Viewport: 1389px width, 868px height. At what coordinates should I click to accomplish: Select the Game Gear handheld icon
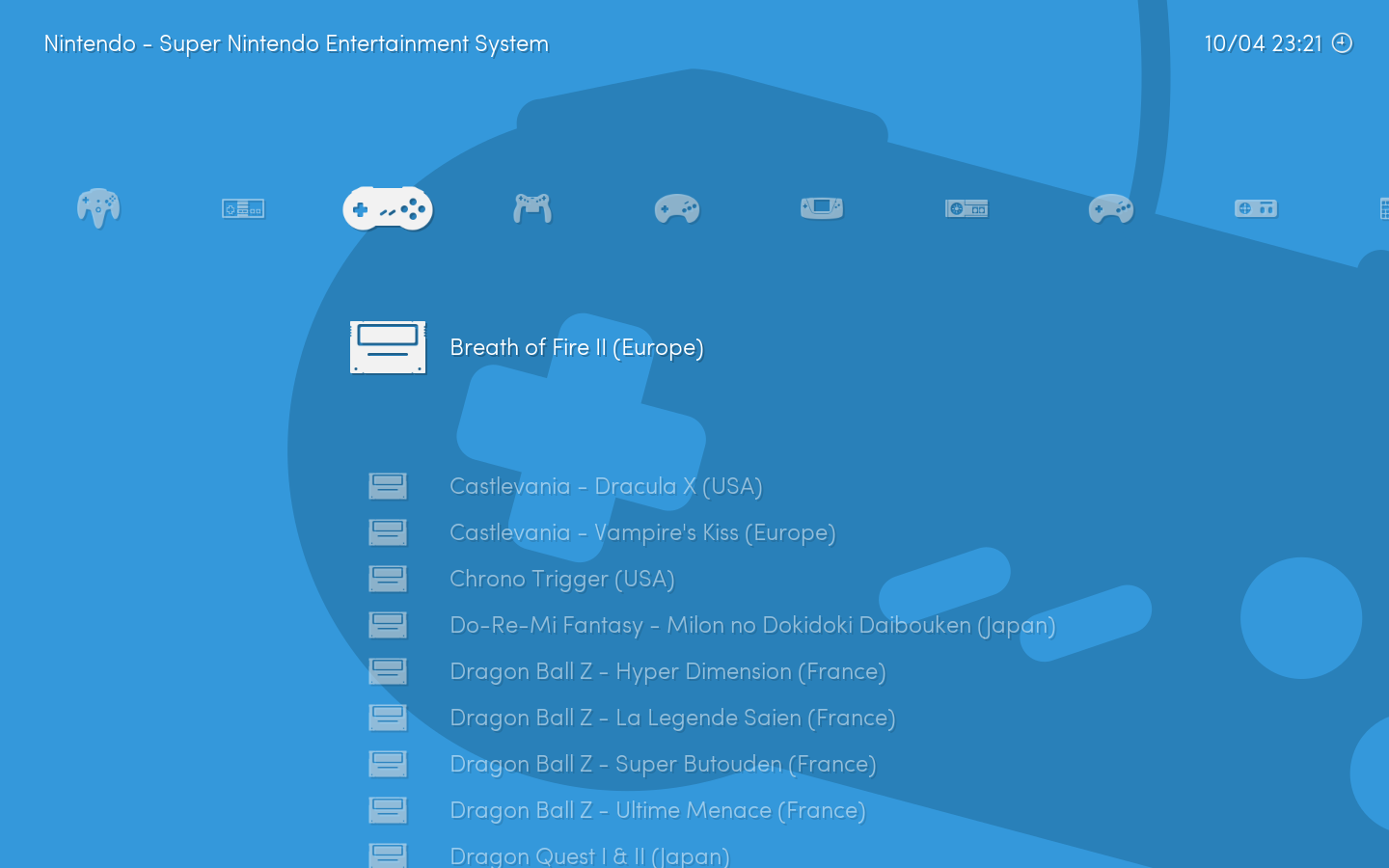[x=822, y=208]
